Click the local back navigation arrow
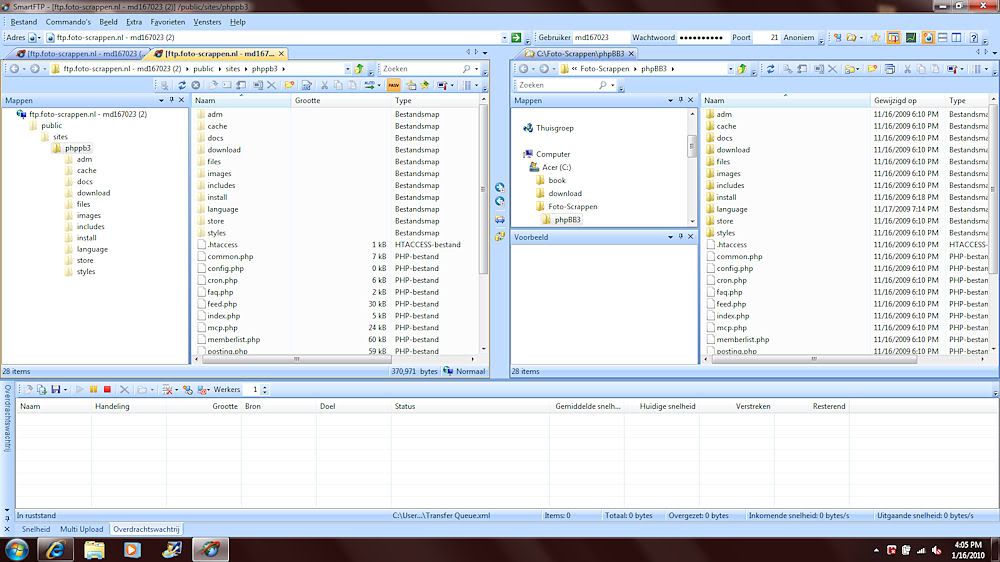This screenshot has height=562, width=1000. pyautogui.click(x=524, y=69)
